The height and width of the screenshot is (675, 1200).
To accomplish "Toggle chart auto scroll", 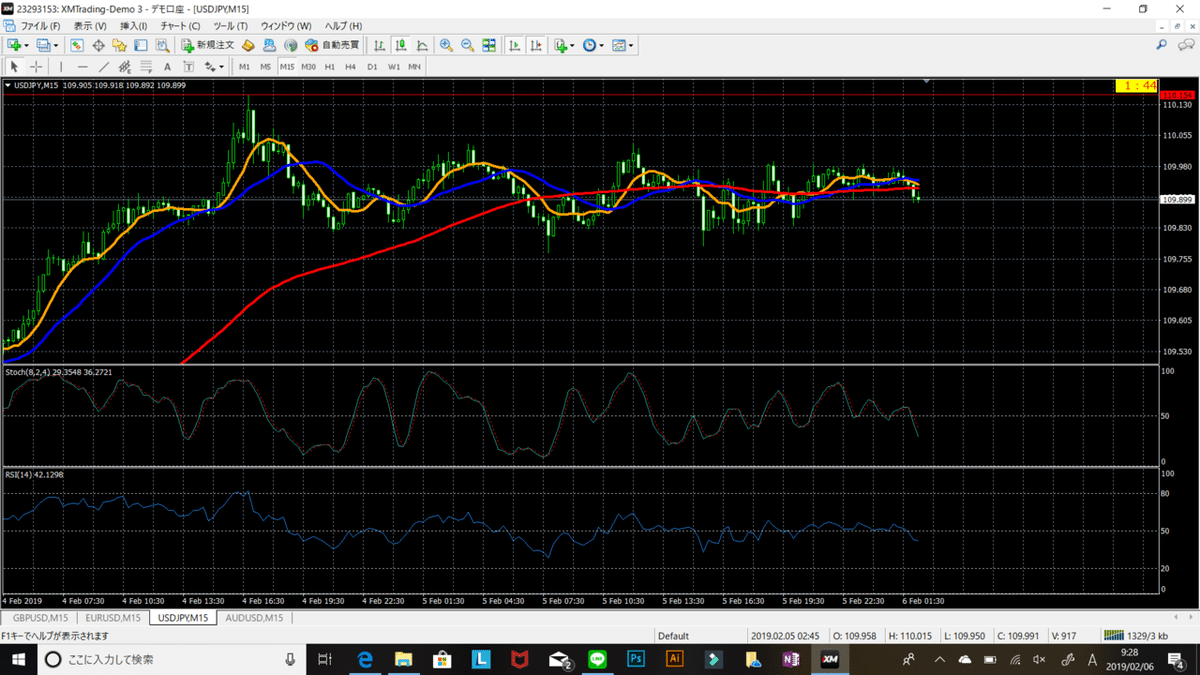I will click(x=514, y=45).
